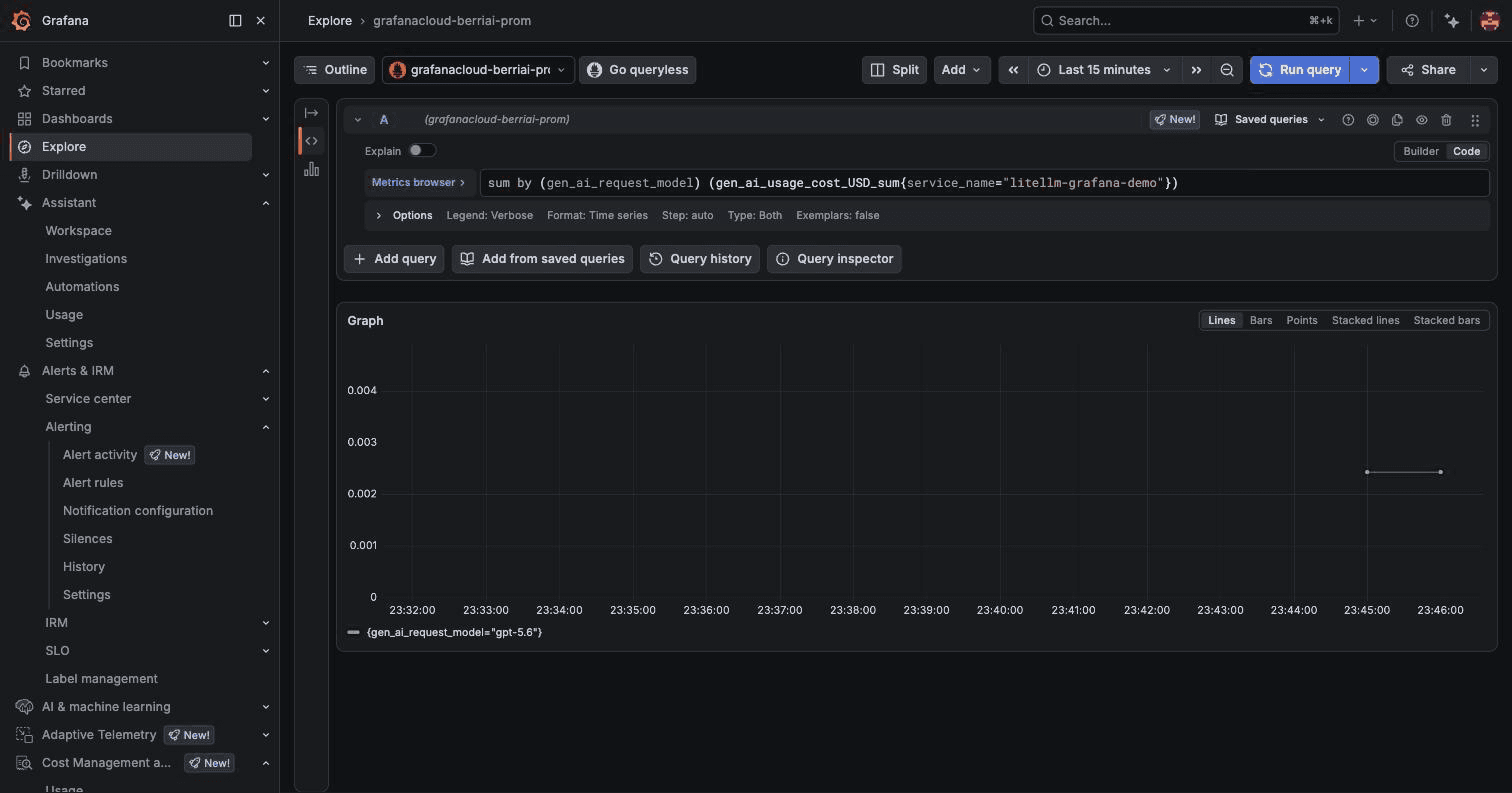This screenshot has width=1512, height=793.
Task: Open the data source picker grafanacloud-berriai-prom
Action: point(478,70)
